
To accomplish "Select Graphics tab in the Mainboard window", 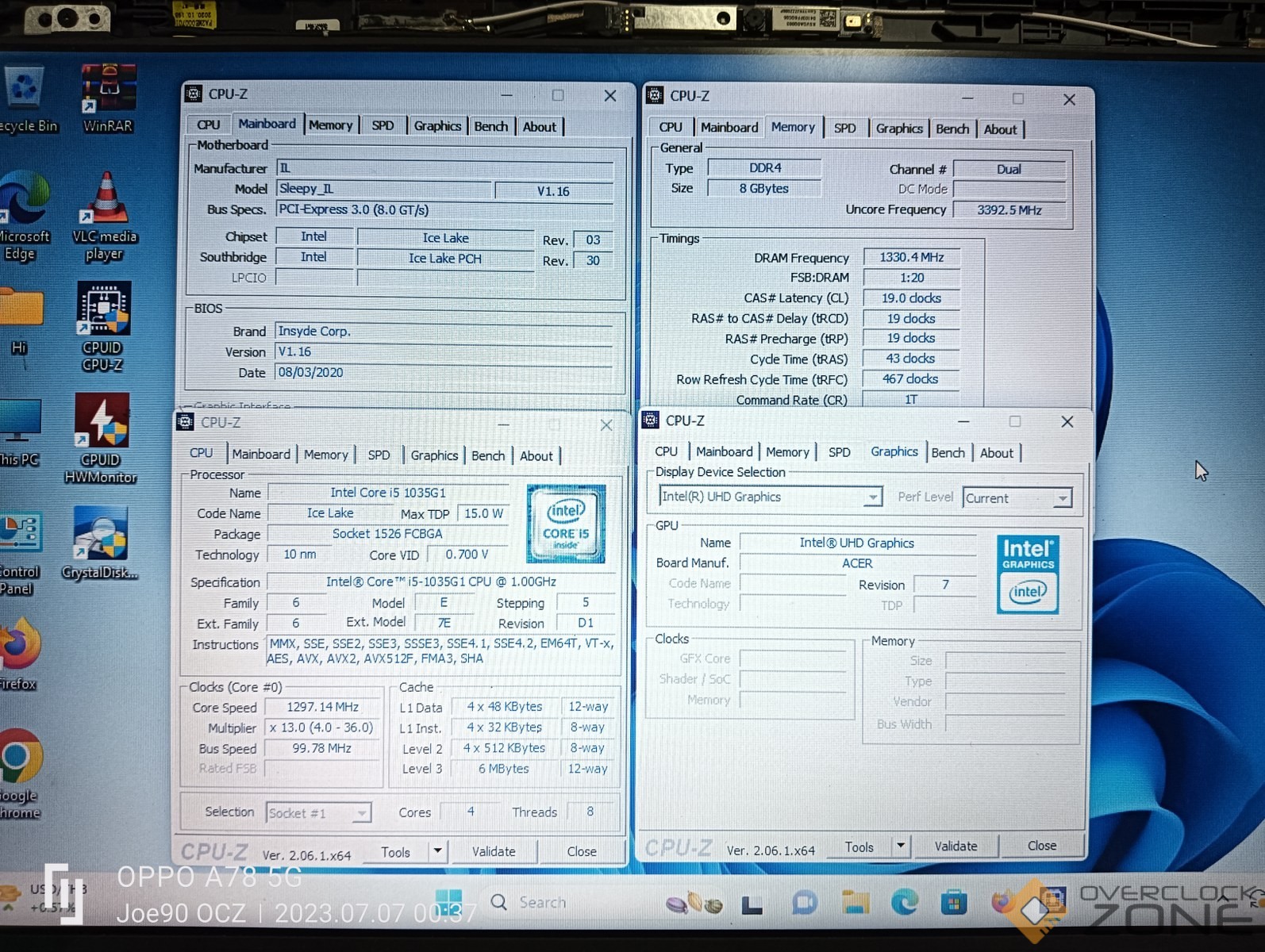I will point(437,125).
